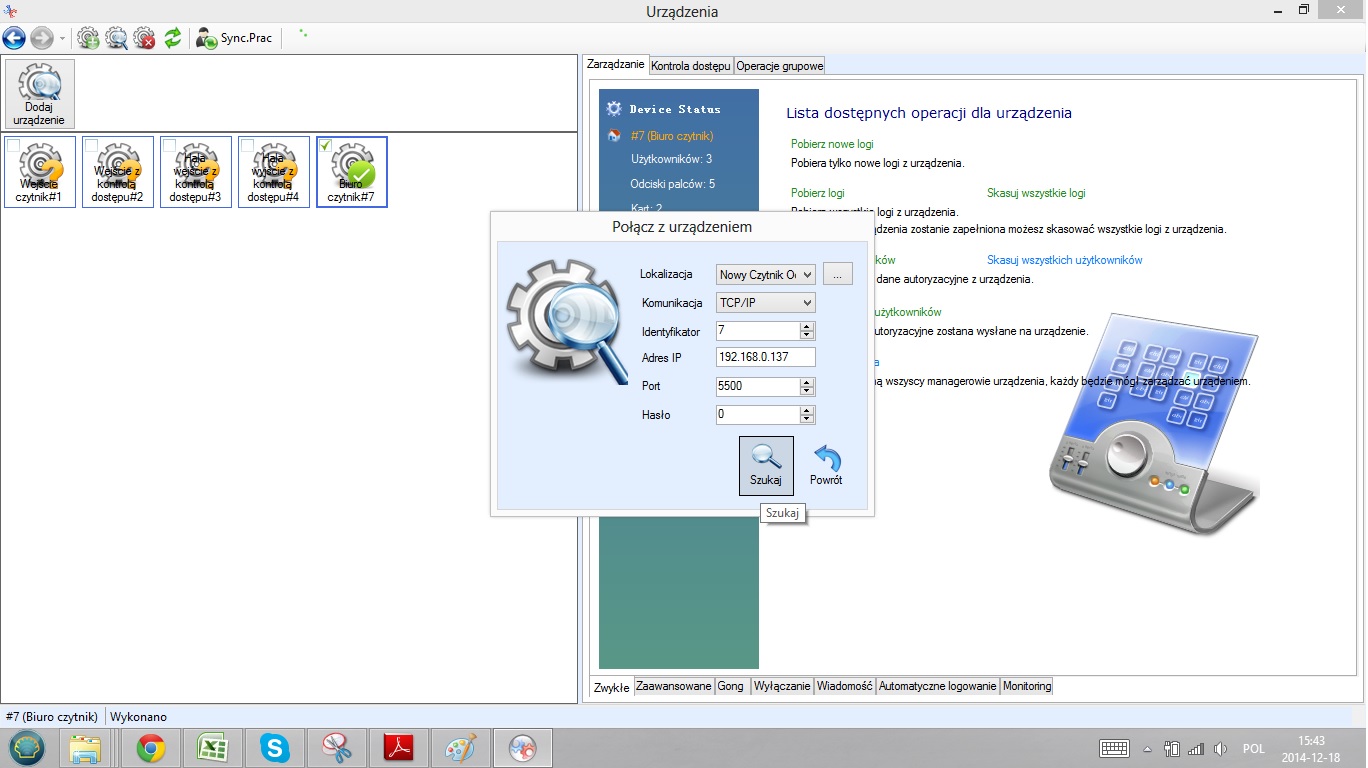Click the Sync.Prac toolbar button

(235, 39)
